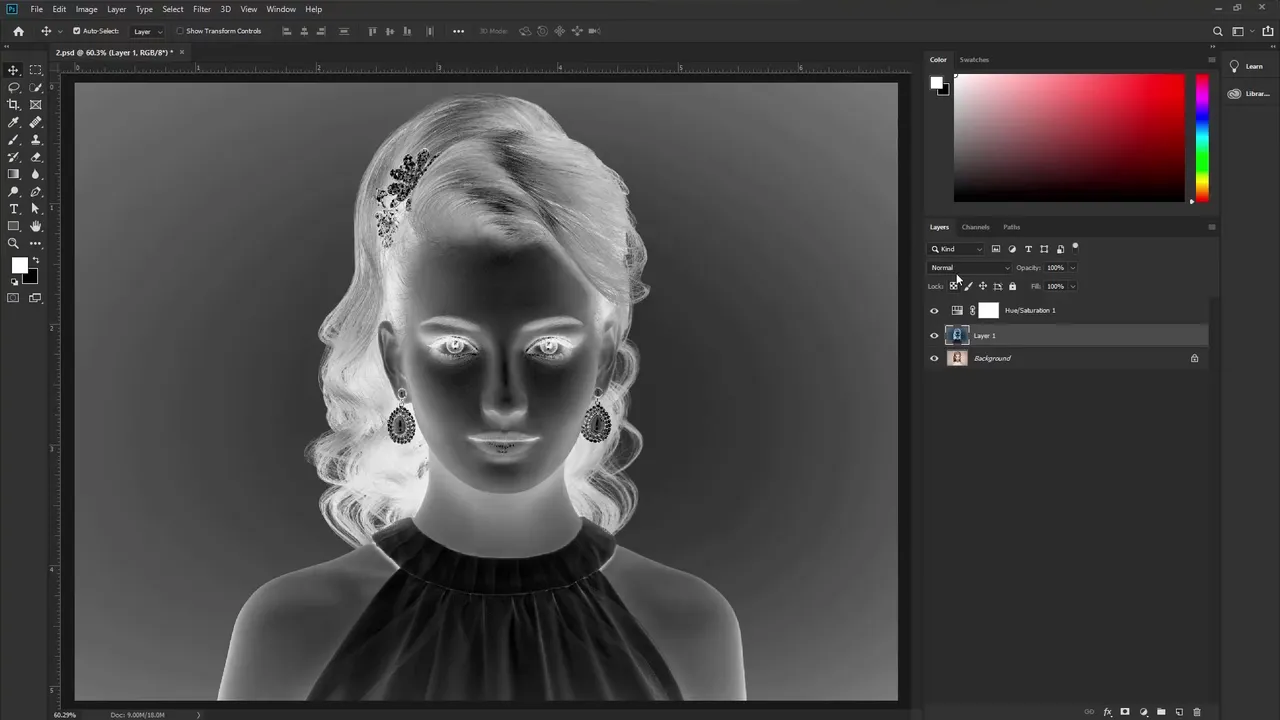Open the Libraries panel
1280x720 pixels.
pyautogui.click(x=1248, y=94)
